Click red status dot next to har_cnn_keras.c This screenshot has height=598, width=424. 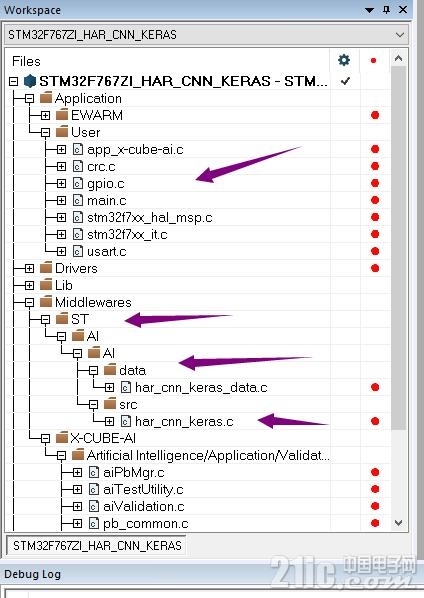click(375, 421)
